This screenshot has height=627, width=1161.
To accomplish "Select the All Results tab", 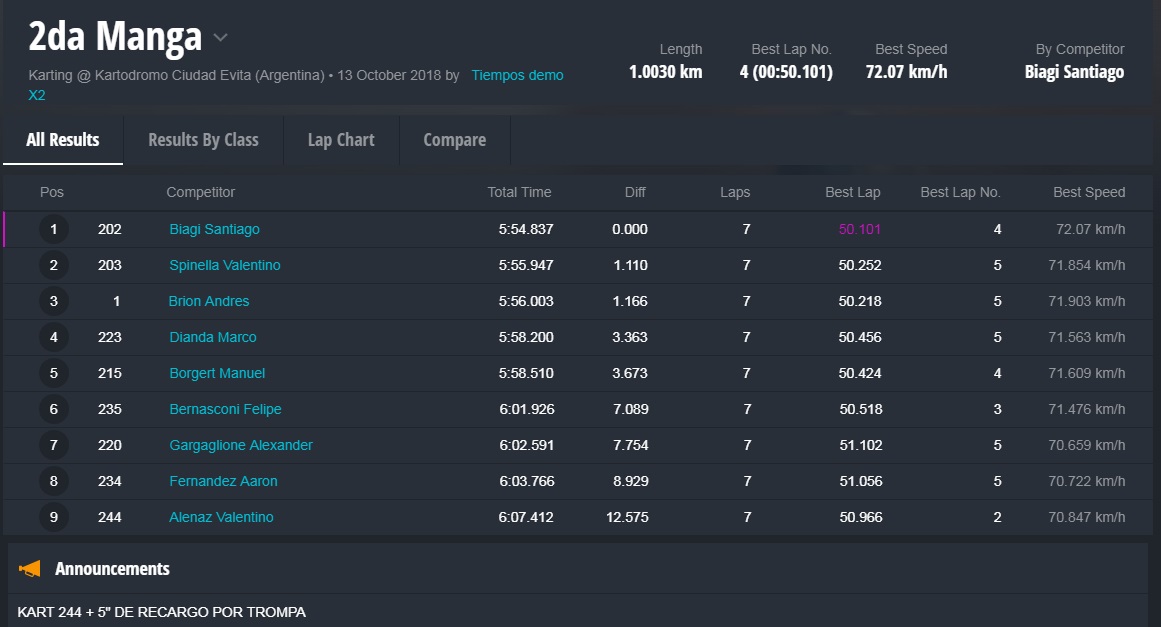I will [63, 140].
